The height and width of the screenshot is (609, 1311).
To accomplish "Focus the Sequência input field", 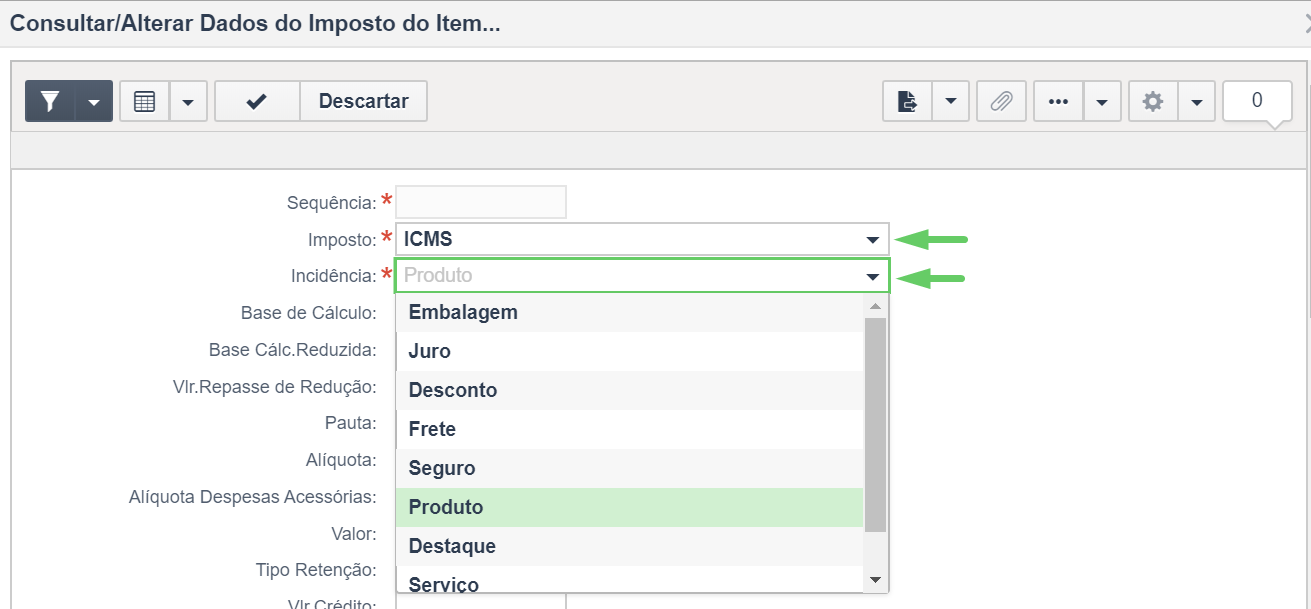I will tap(481, 202).
